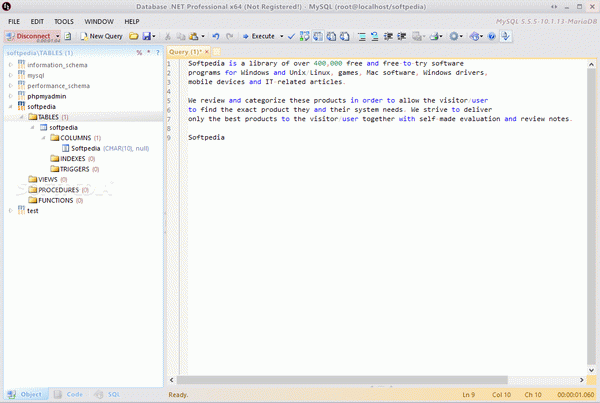
Task: Click the Disconnect button
Action: (x=28, y=36)
